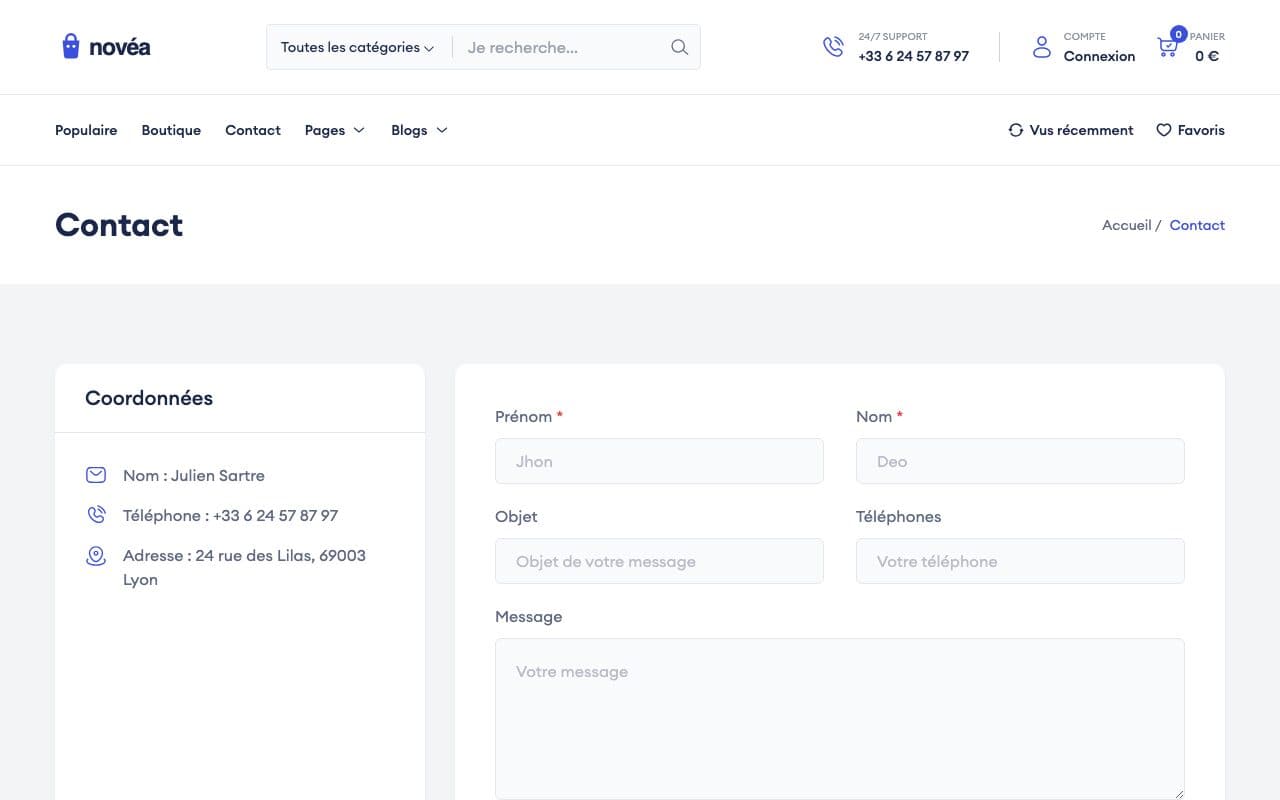The width and height of the screenshot is (1280, 800).
Task: Open the Toutes les catégories dropdown
Action: [x=357, y=47]
